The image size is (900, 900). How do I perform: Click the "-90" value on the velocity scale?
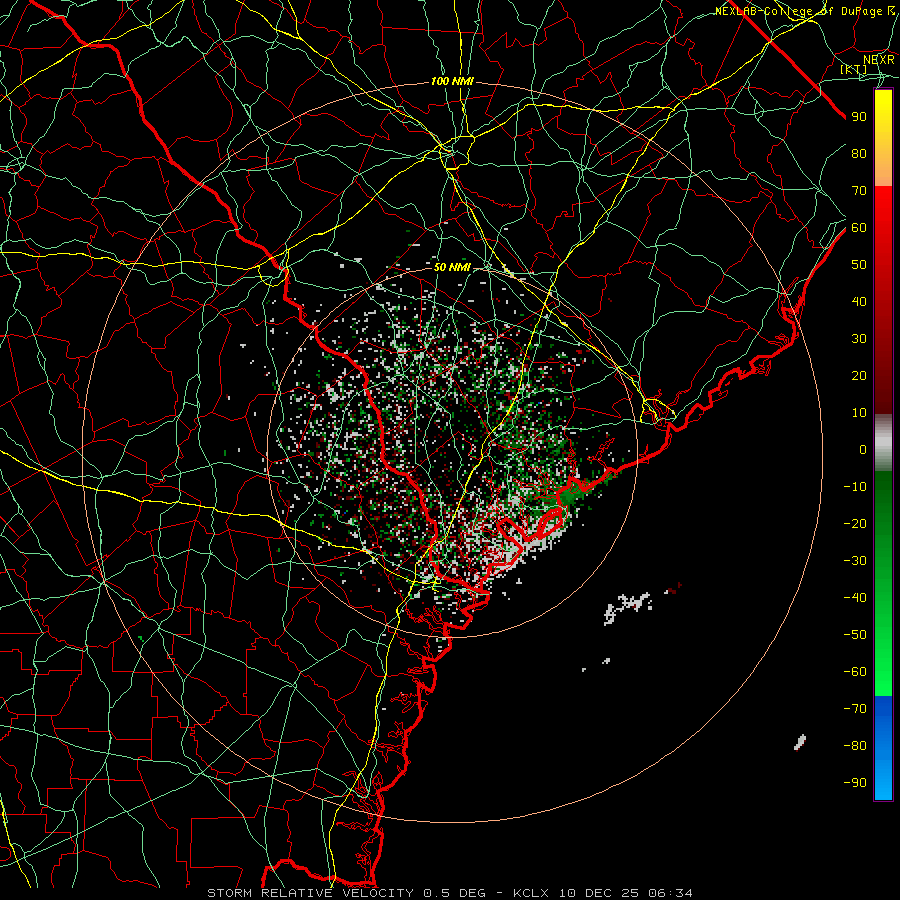[855, 783]
